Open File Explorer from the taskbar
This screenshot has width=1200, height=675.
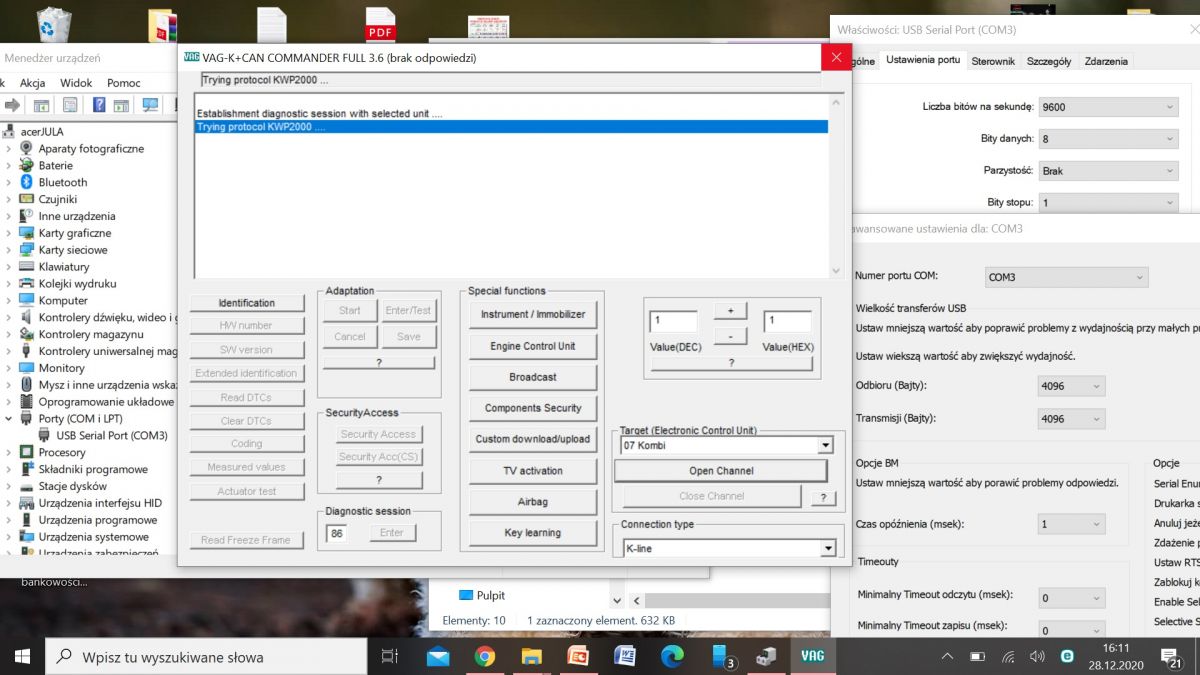coord(532,656)
